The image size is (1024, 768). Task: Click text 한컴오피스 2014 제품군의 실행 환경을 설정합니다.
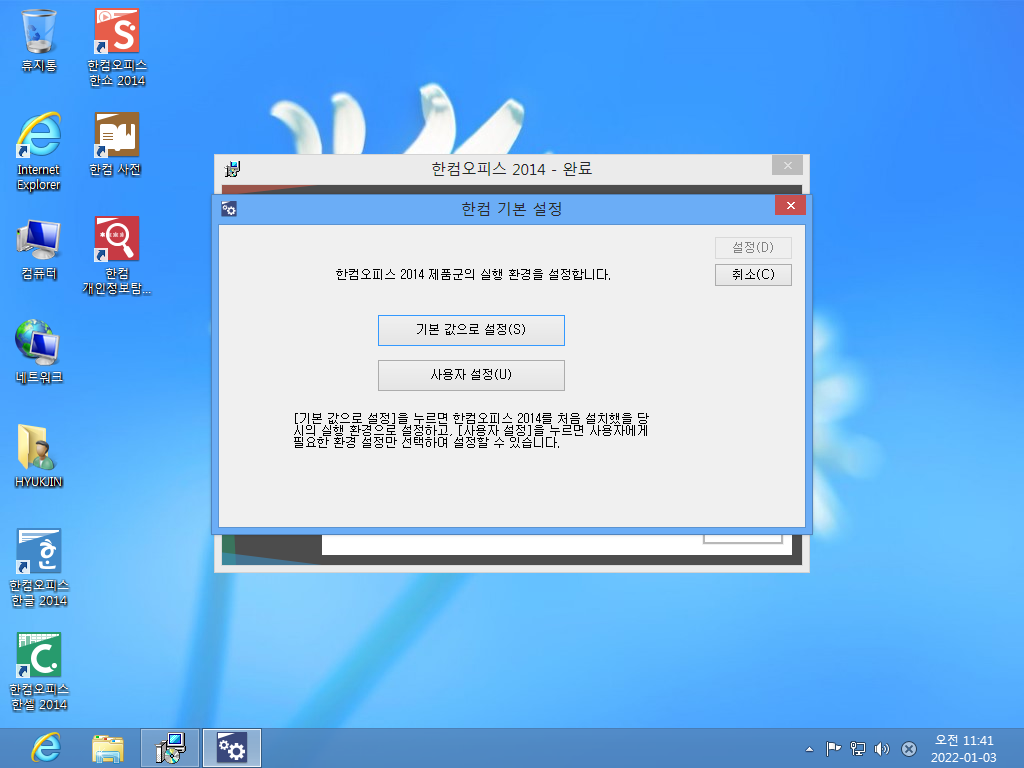click(x=473, y=274)
